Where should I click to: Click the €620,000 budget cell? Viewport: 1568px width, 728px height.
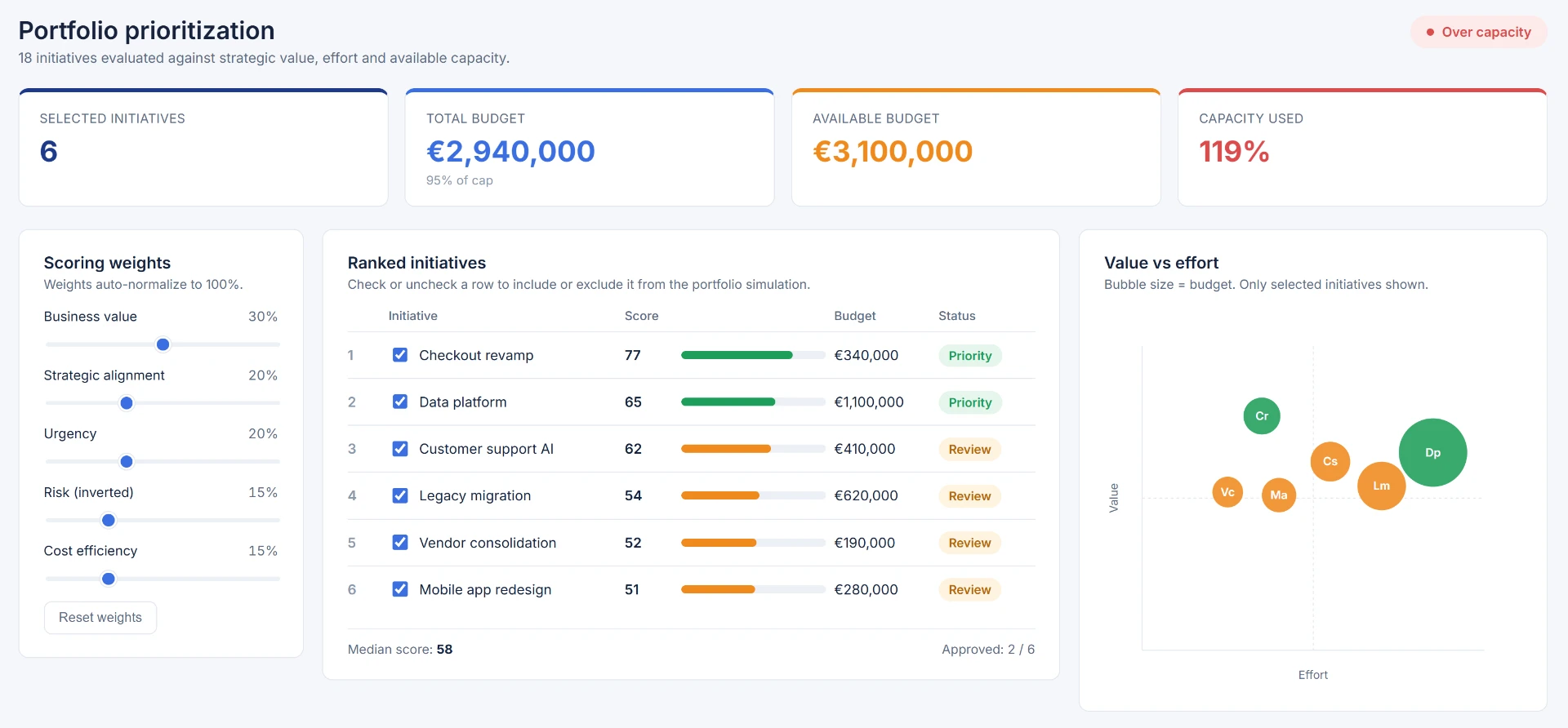866,495
